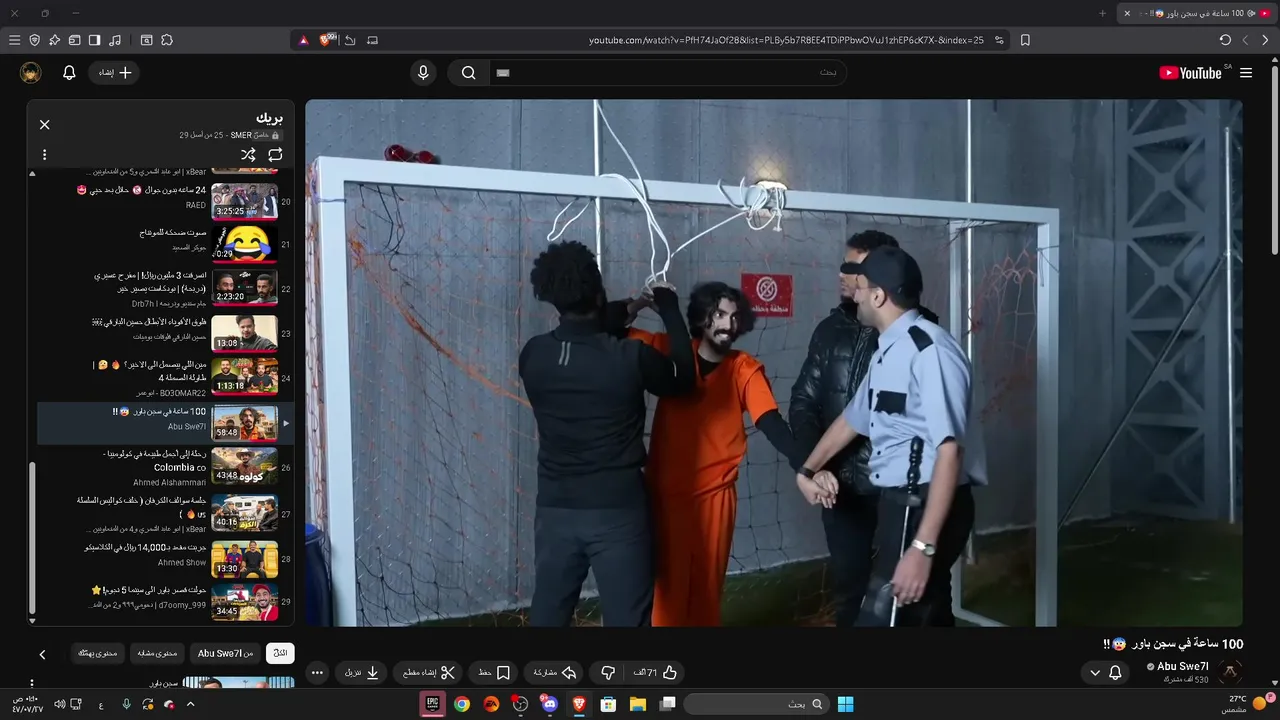1280x720 pixels.
Task: Toggle playlist shuffle
Action: [x=248, y=155]
